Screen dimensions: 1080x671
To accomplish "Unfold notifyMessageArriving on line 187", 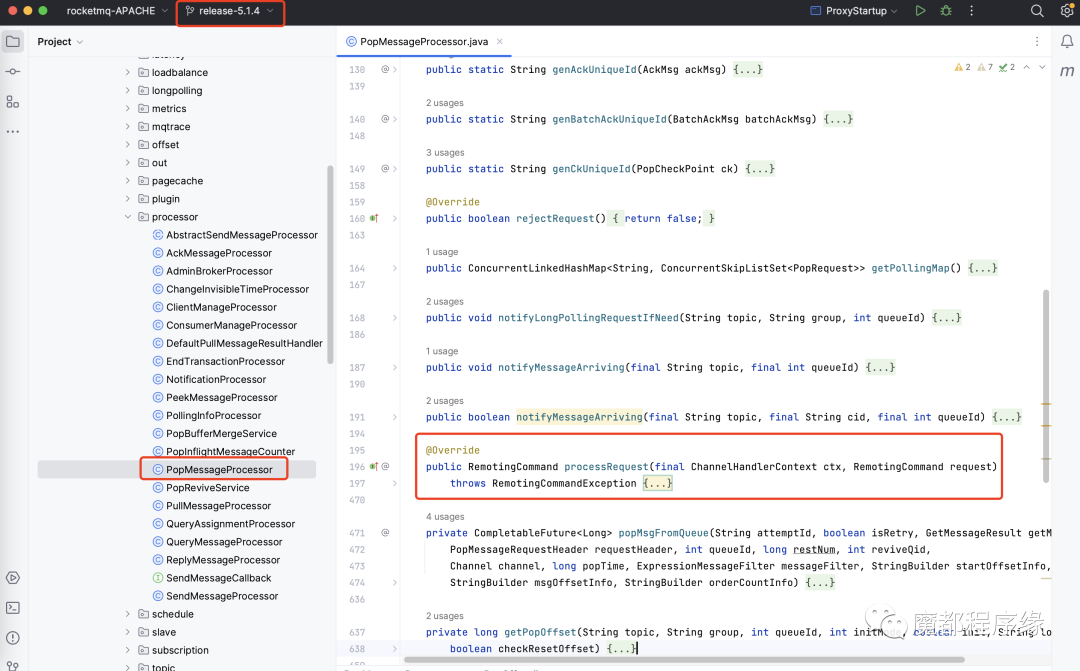I will [x=395, y=367].
